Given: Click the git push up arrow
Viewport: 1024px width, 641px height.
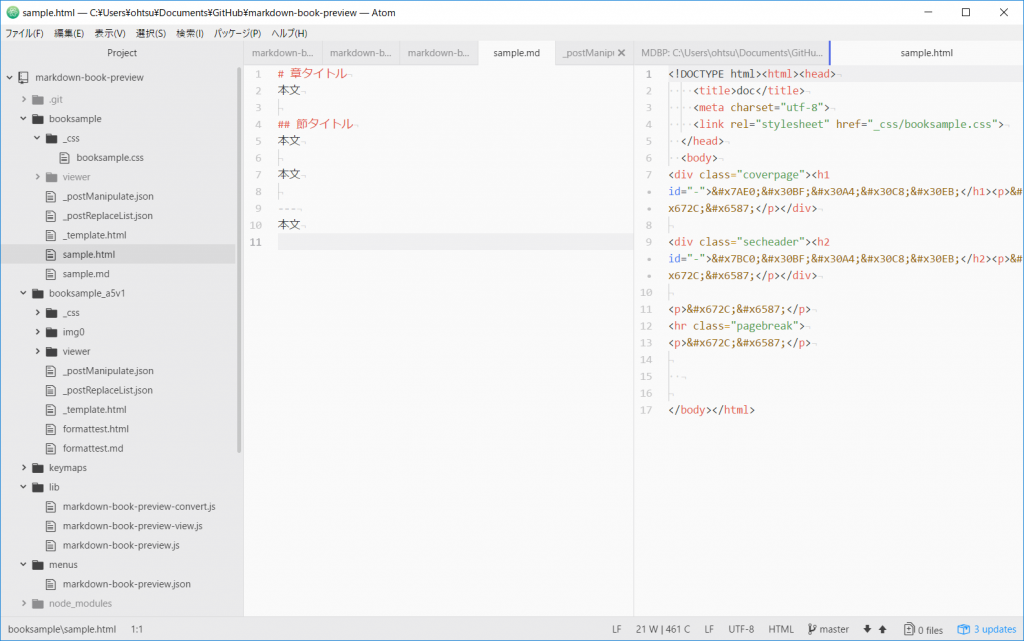Looking at the screenshot, I should [882, 629].
